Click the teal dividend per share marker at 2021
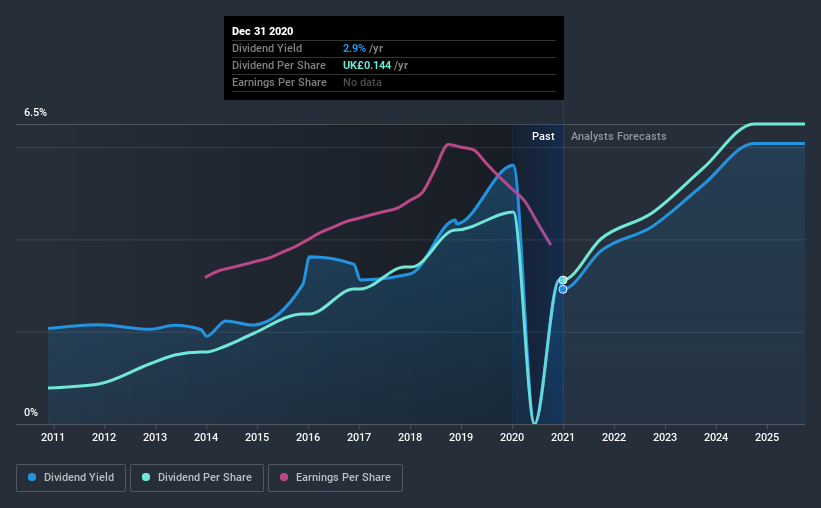The image size is (821, 508). [x=563, y=280]
